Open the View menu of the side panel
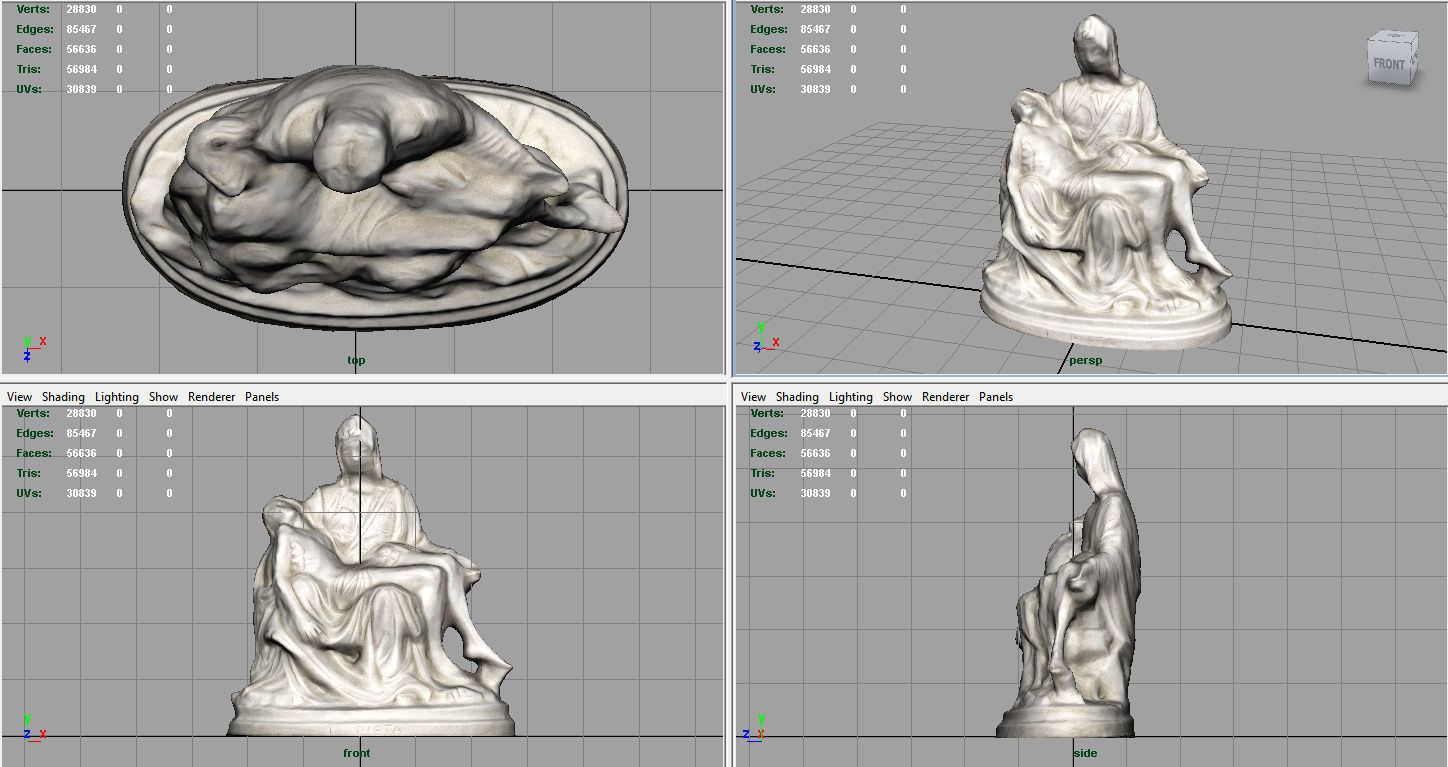Viewport: 1448px width, 767px height. tap(753, 397)
